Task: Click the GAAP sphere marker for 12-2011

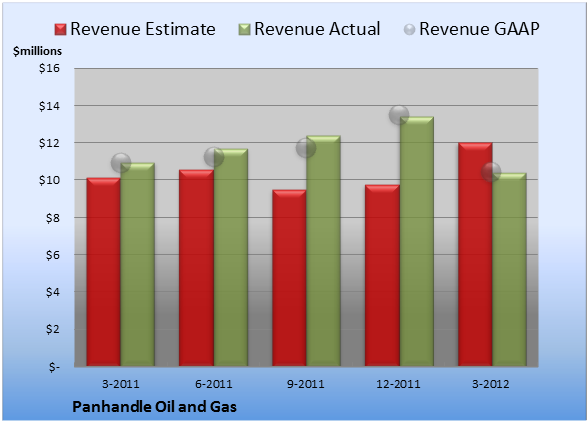Action: (399, 114)
